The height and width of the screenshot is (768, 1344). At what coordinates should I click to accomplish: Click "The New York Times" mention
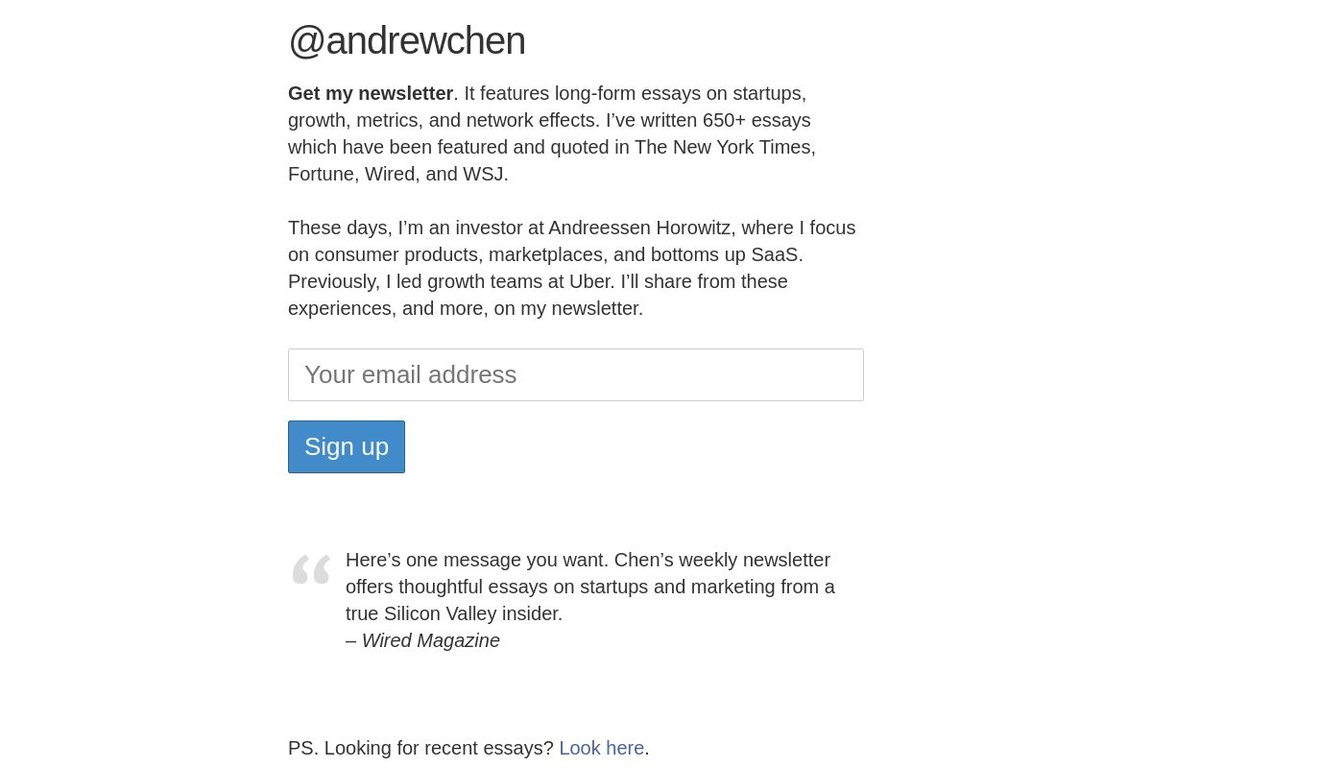coord(724,147)
